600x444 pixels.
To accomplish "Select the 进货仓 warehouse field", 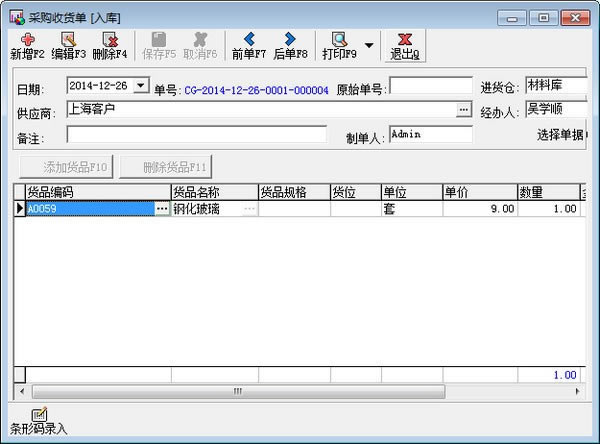I will [x=556, y=86].
